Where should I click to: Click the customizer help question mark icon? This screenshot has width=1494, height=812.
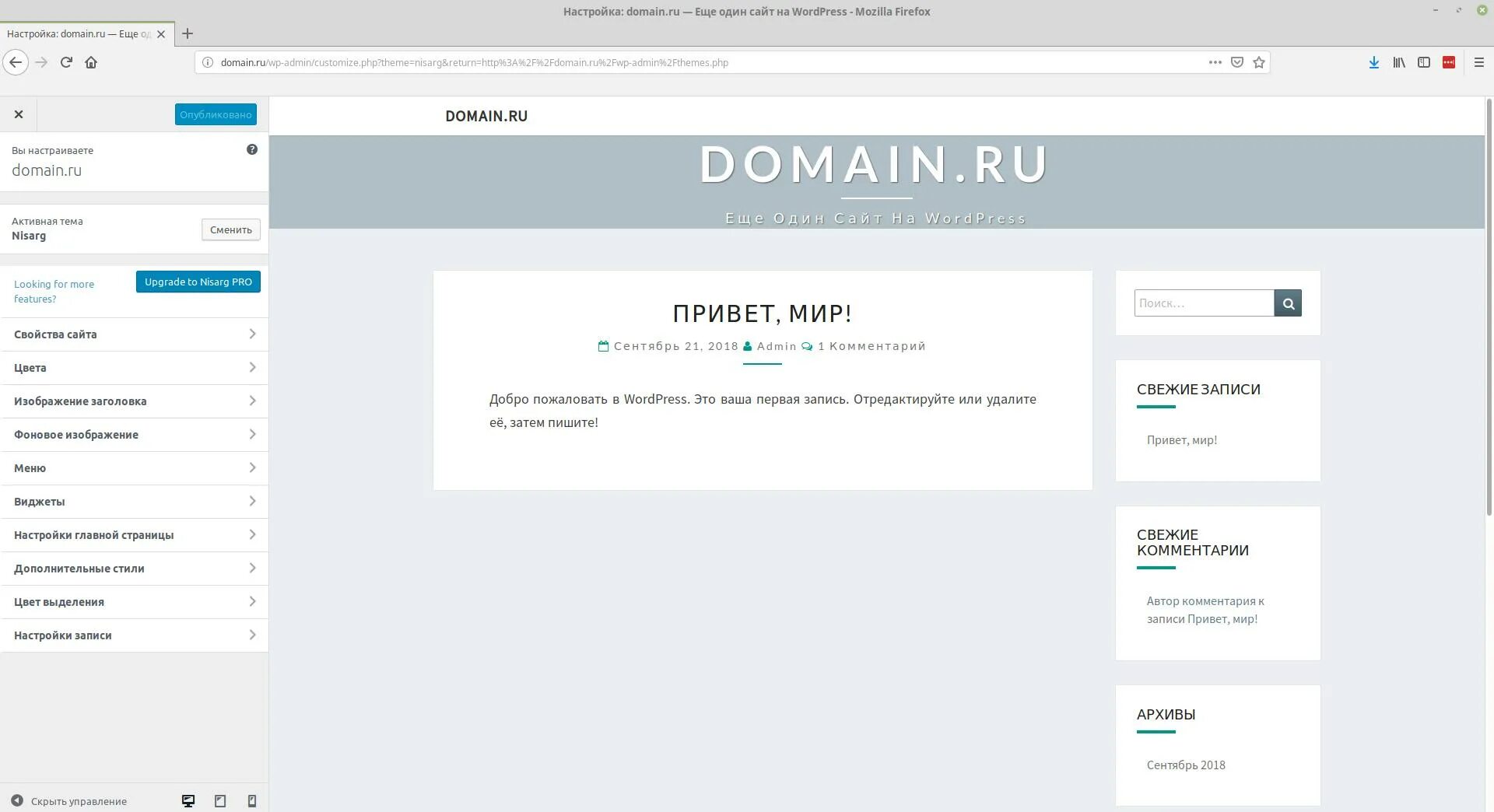[252, 149]
